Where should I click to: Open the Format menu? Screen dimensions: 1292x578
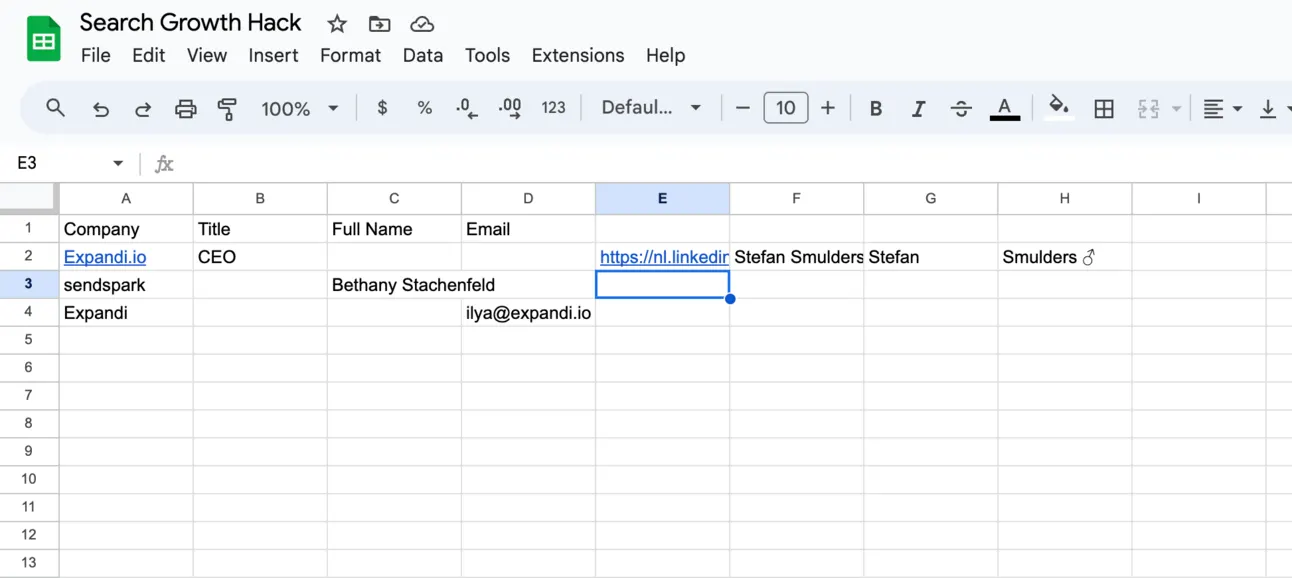pyautogui.click(x=350, y=56)
